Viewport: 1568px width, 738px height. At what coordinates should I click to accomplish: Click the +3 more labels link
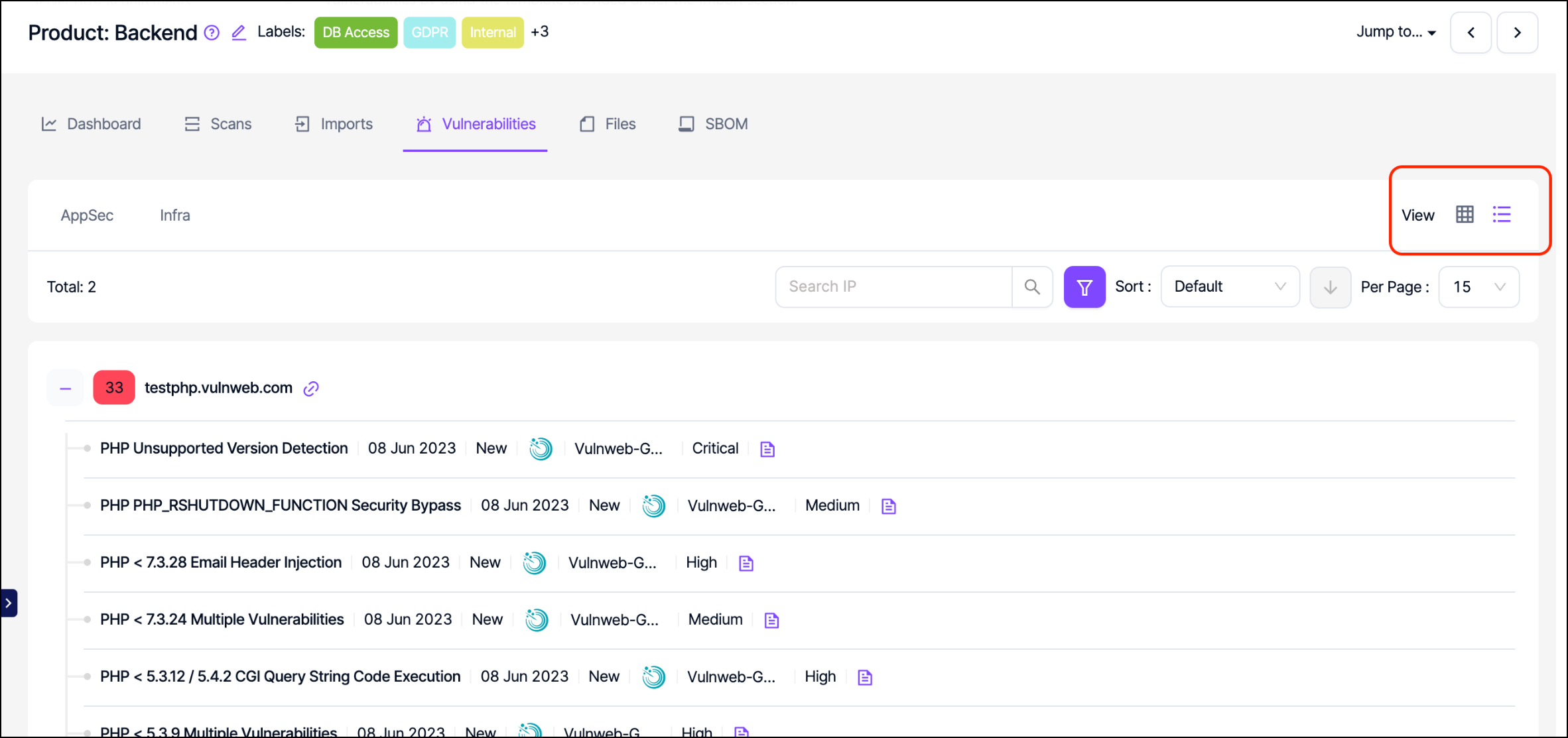[540, 32]
